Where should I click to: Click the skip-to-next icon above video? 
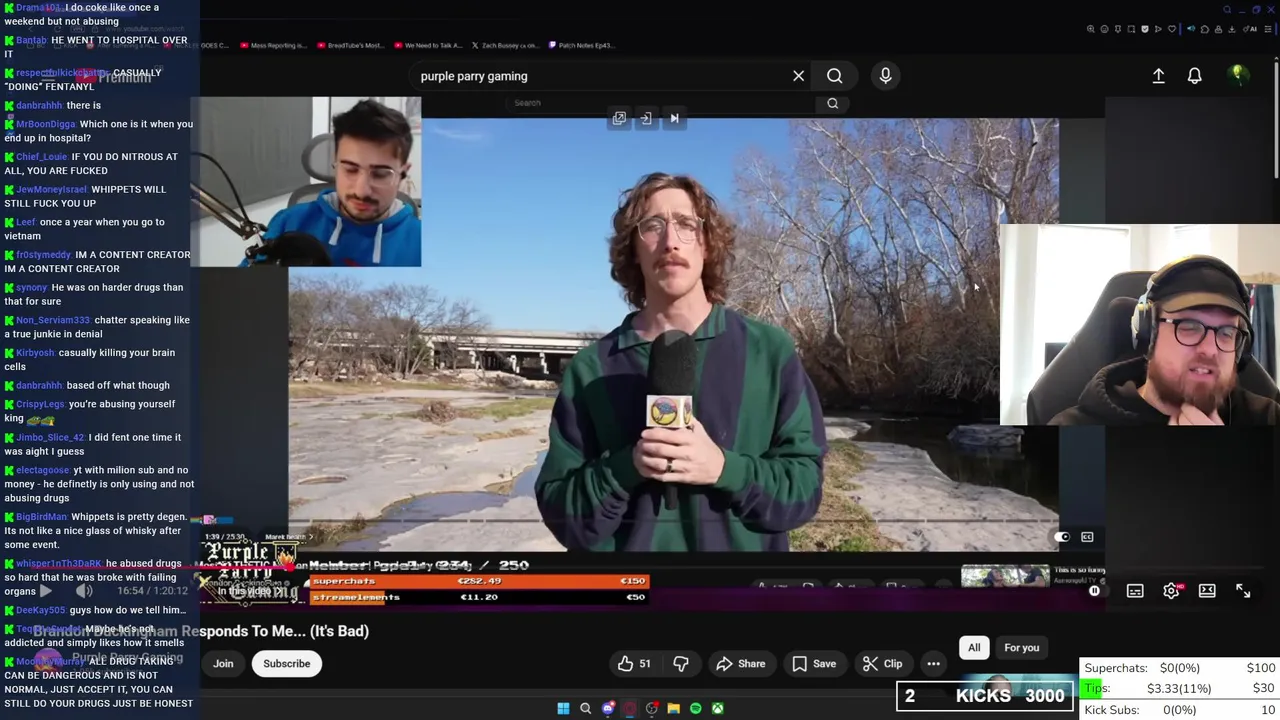674,119
